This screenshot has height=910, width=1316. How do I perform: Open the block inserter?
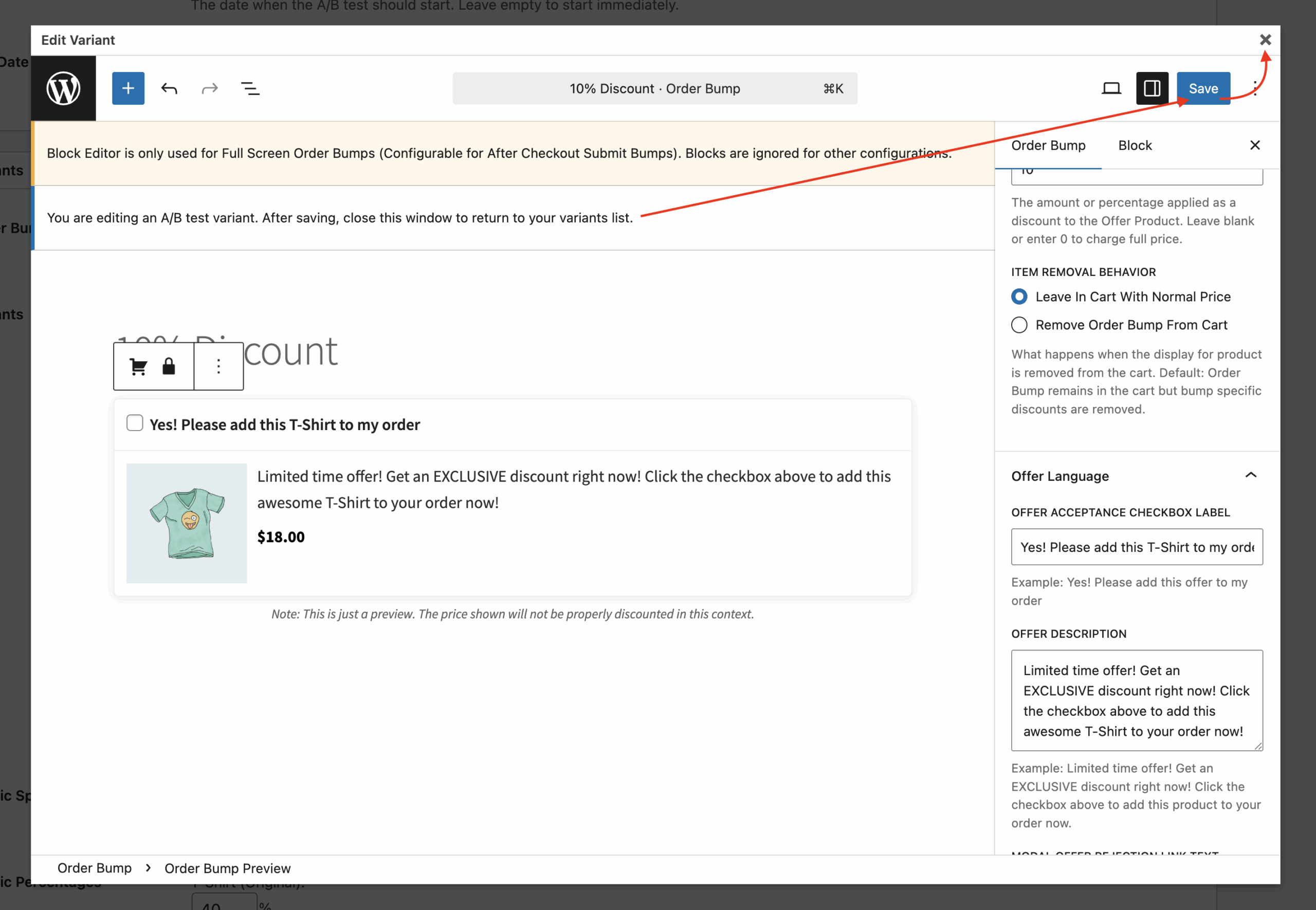pos(128,88)
